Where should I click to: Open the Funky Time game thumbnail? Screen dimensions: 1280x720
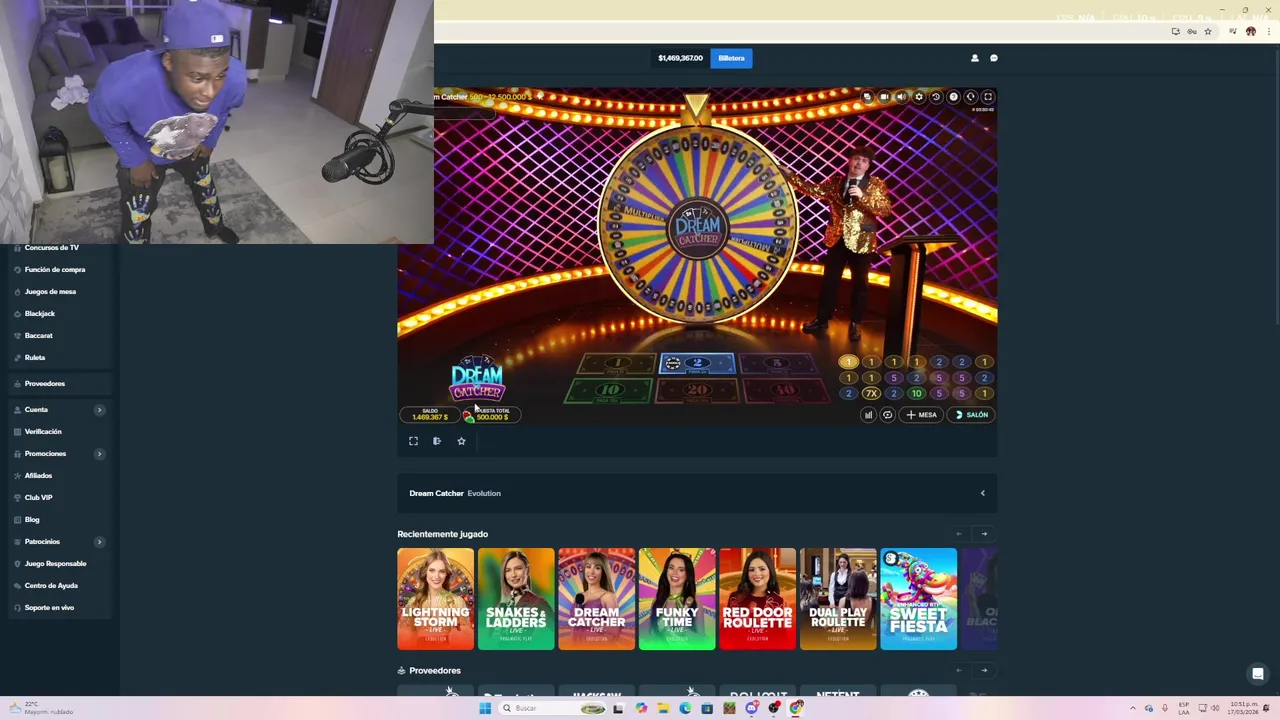coord(677,599)
